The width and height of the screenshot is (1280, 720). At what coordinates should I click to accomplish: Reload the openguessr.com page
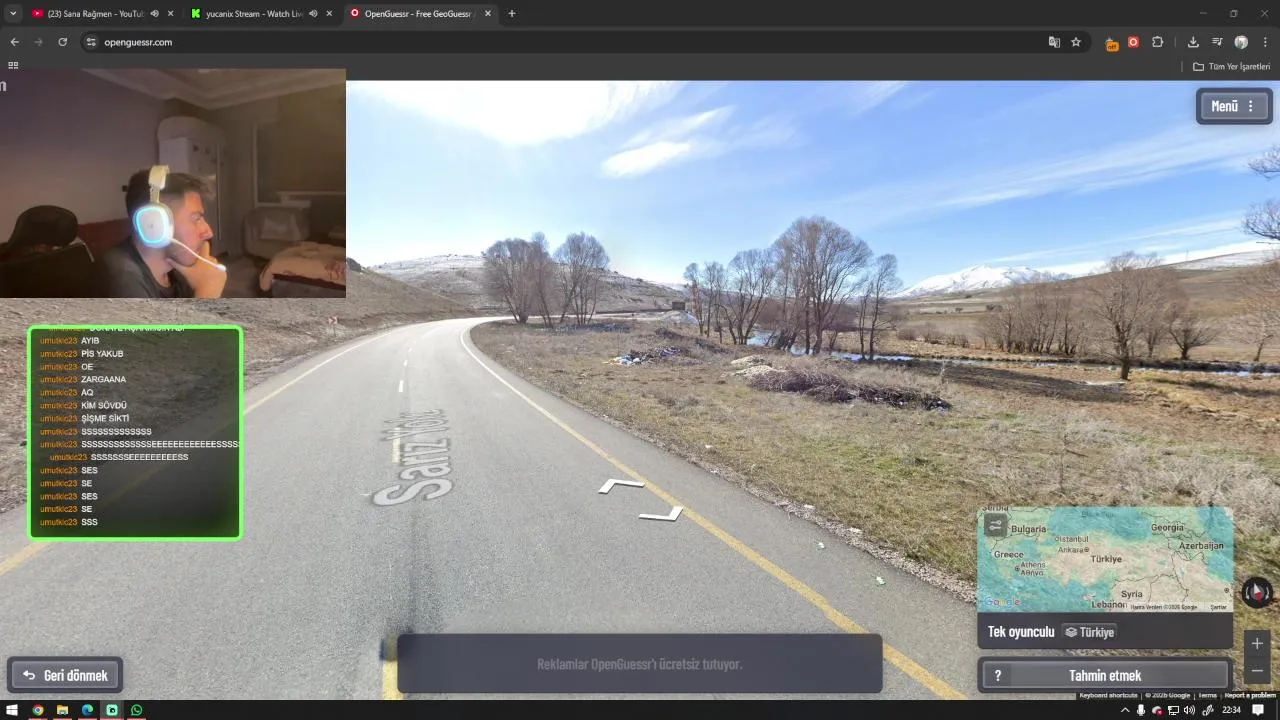62,42
